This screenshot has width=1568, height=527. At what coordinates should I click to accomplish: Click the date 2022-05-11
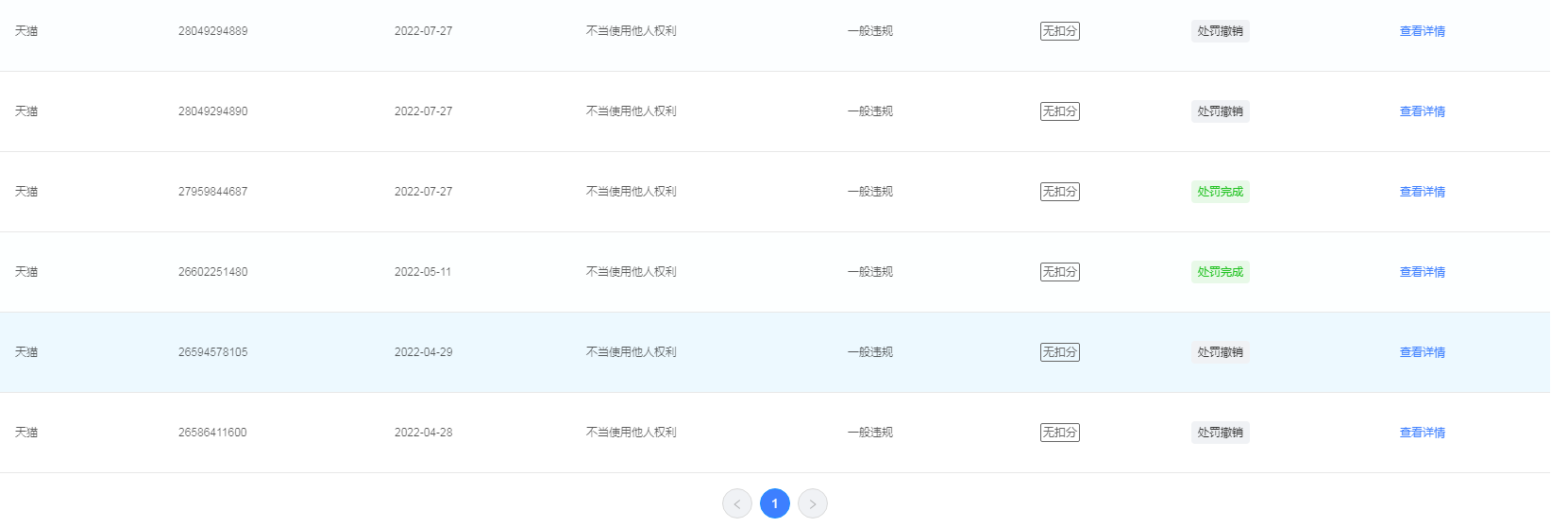(423, 272)
